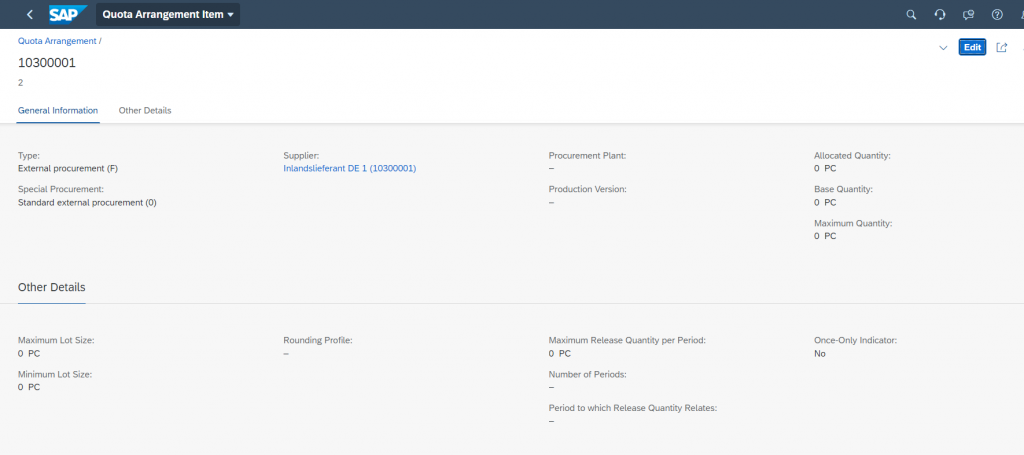
Task: Select the External procurement (F) type value
Action: (68, 168)
